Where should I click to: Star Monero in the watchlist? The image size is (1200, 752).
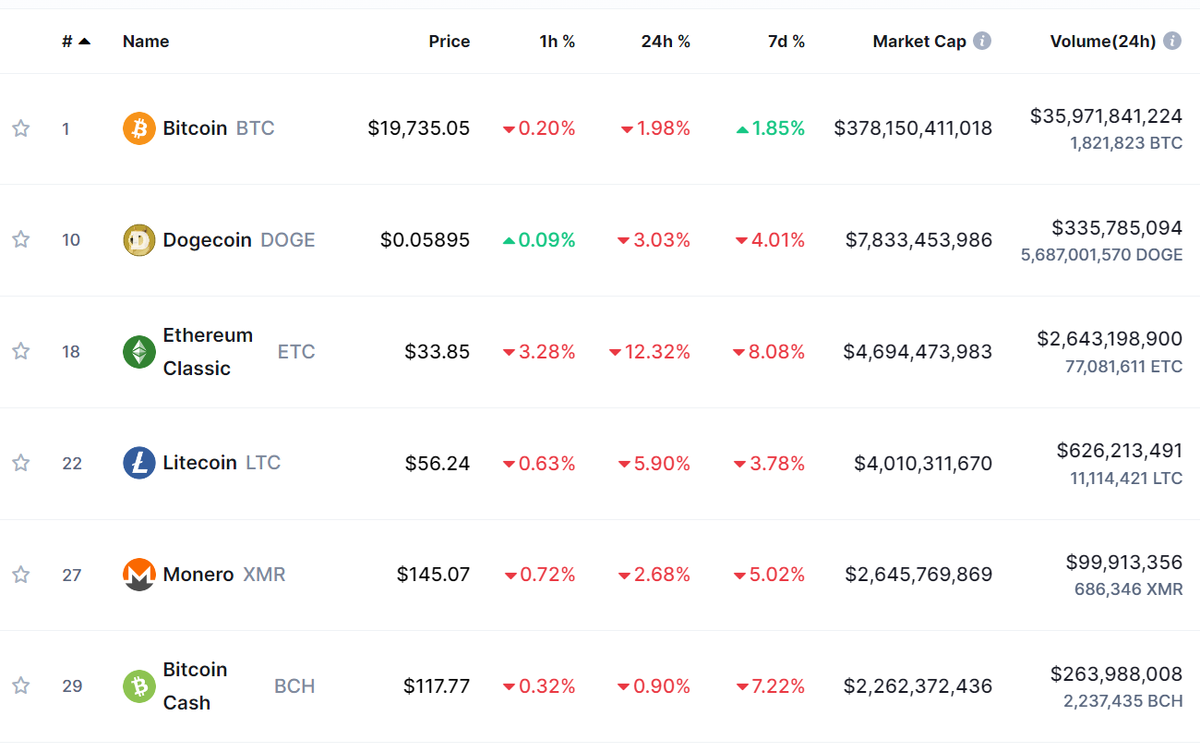(x=19, y=574)
